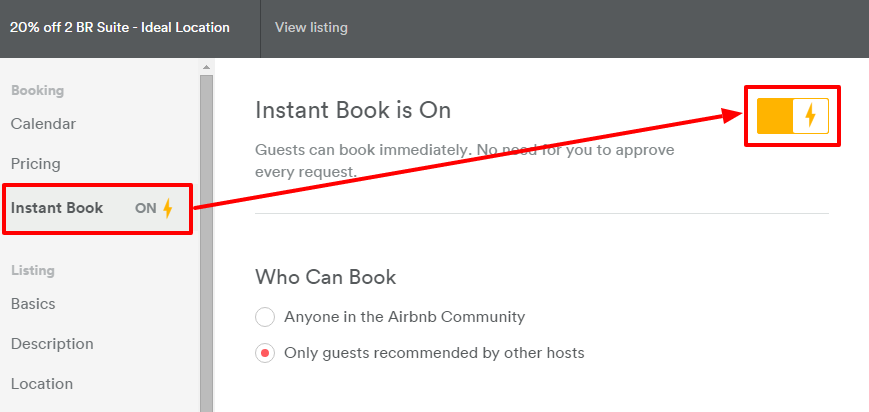This screenshot has height=412, width=869.
Task: Click the Listing section header
Action: pyautogui.click(x=33, y=270)
